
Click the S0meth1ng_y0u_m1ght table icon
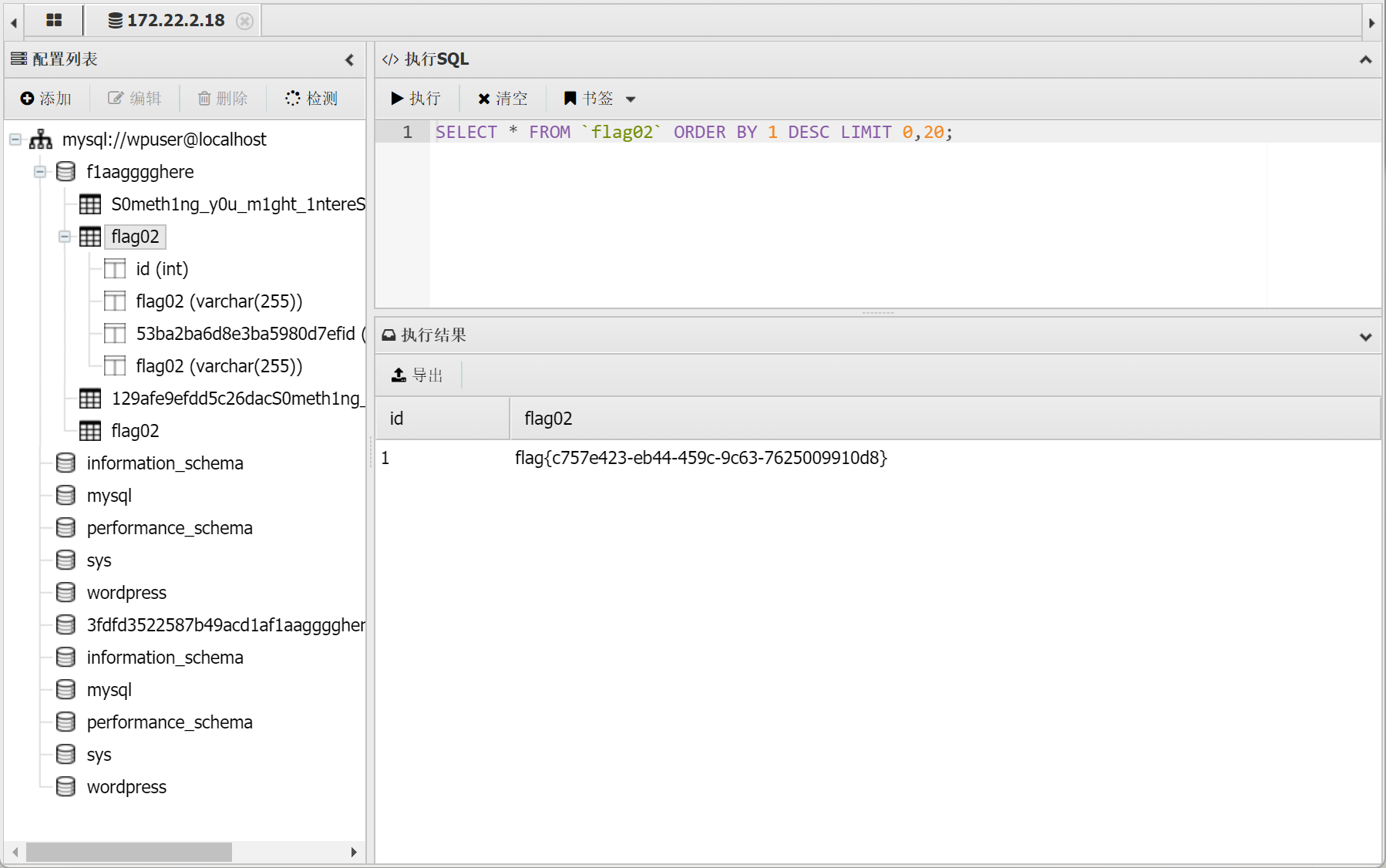coord(90,204)
